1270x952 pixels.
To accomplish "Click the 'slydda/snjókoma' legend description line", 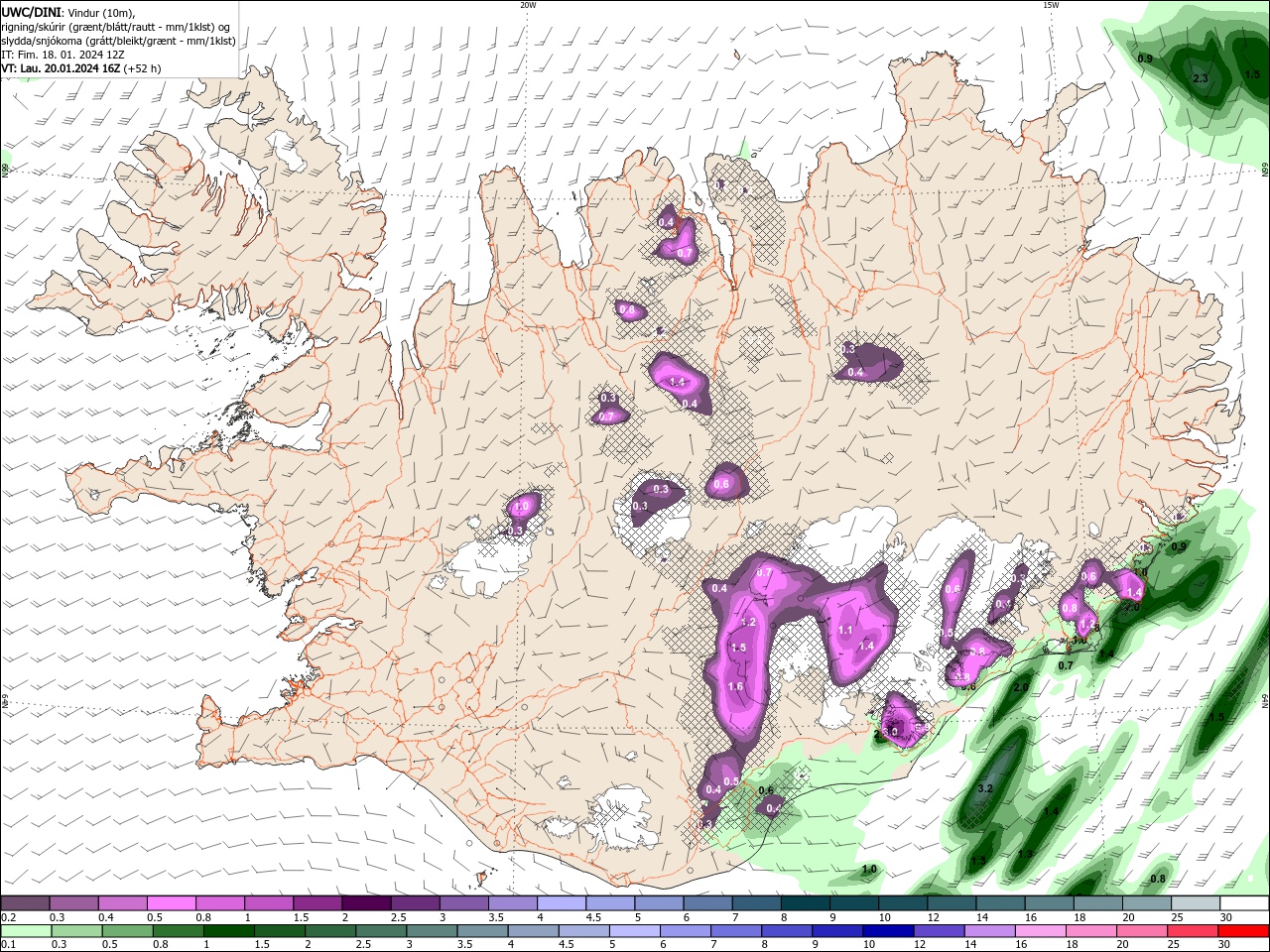I will coord(118,41).
